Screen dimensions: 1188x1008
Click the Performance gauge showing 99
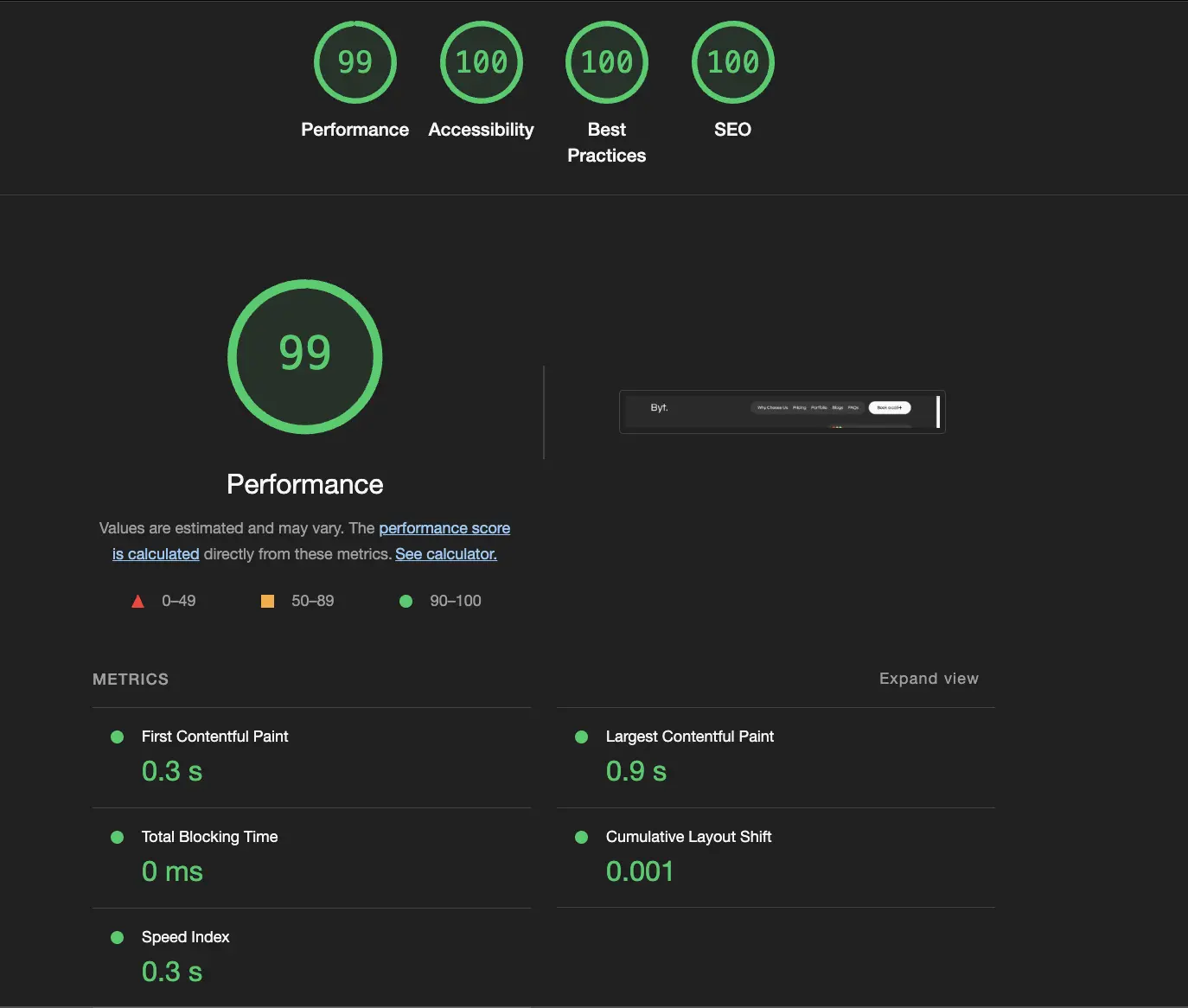[354, 61]
